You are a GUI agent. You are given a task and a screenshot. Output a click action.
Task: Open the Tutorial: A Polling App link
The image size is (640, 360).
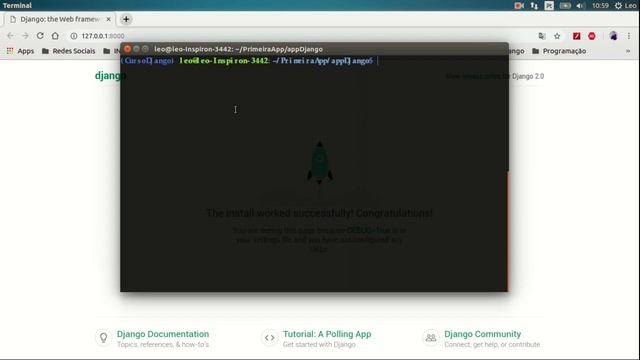327,334
